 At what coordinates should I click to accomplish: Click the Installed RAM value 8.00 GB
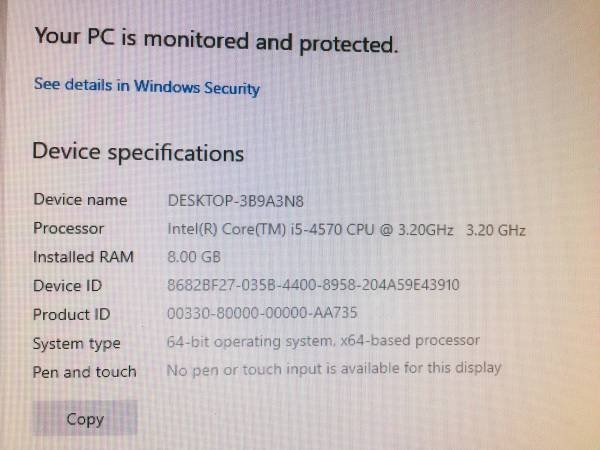pyautogui.click(x=194, y=257)
